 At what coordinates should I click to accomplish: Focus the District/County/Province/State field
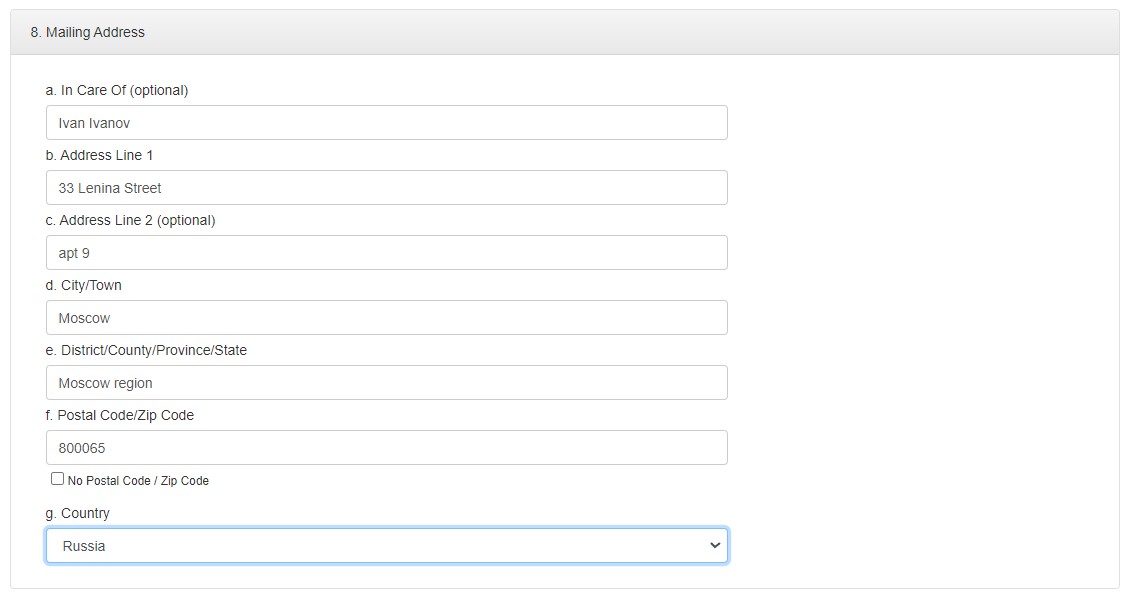[x=386, y=383]
